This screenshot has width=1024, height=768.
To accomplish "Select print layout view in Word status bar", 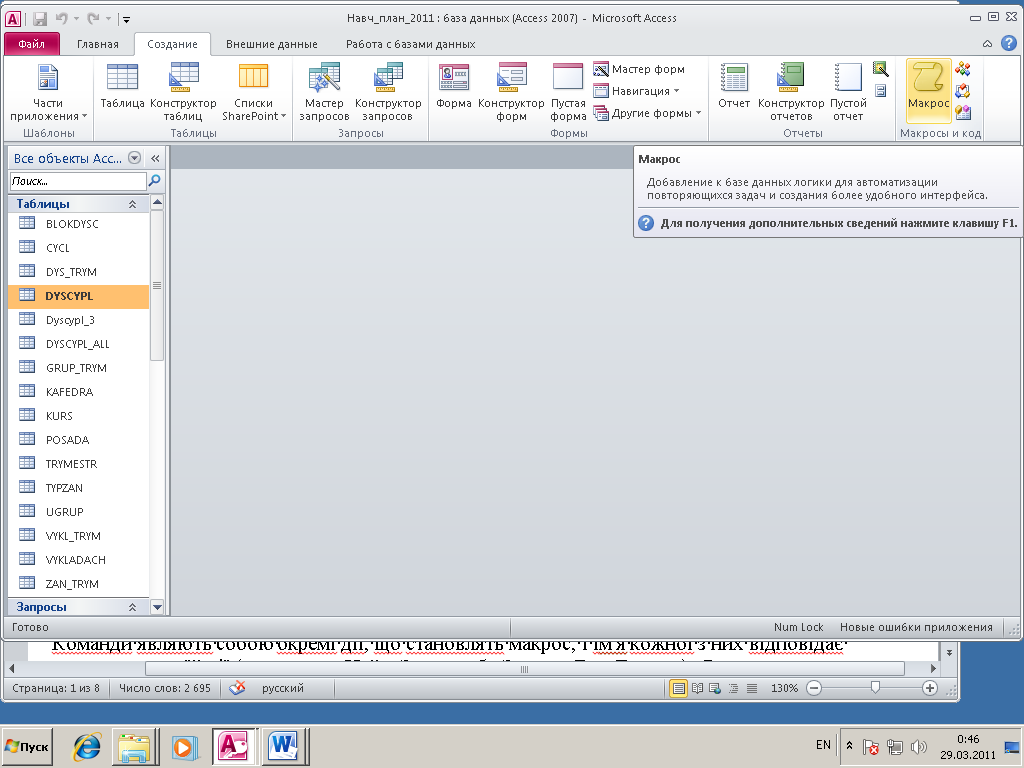I will 678,688.
